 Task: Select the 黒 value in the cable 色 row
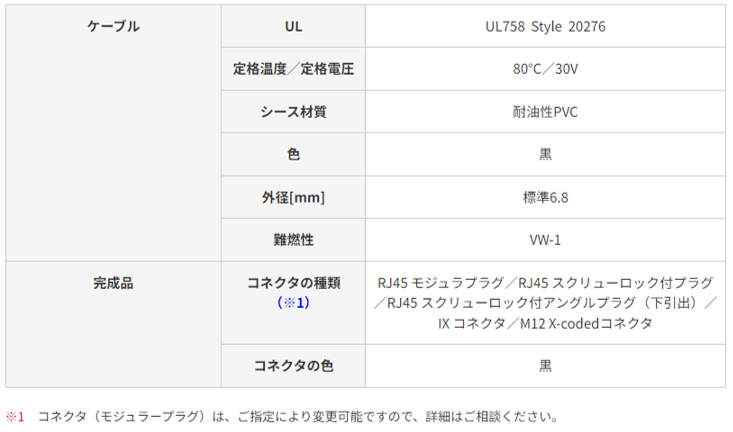[x=545, y=154]
